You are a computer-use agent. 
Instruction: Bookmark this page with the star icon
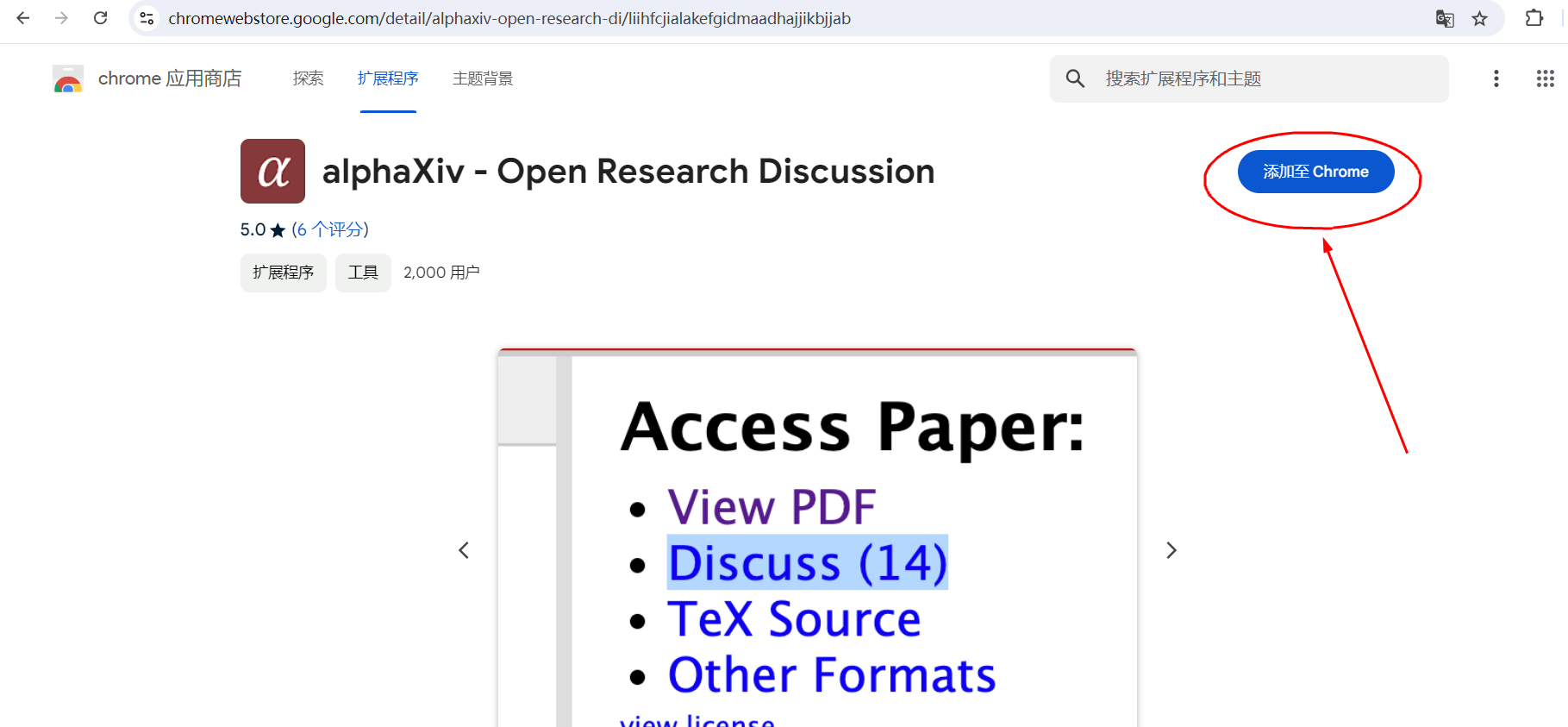coord(1480,18)
